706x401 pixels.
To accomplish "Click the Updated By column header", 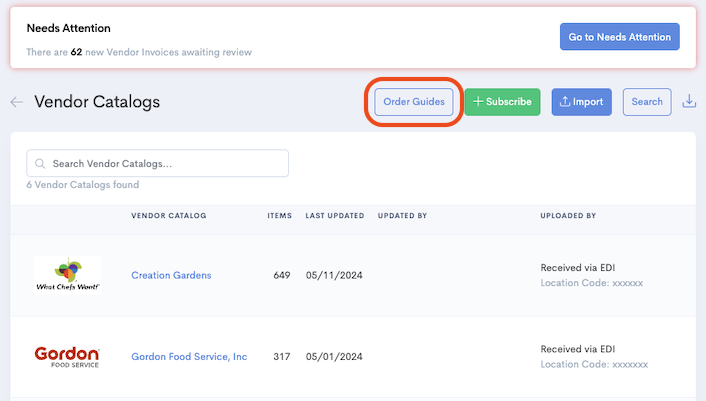I will coord(402,216).
